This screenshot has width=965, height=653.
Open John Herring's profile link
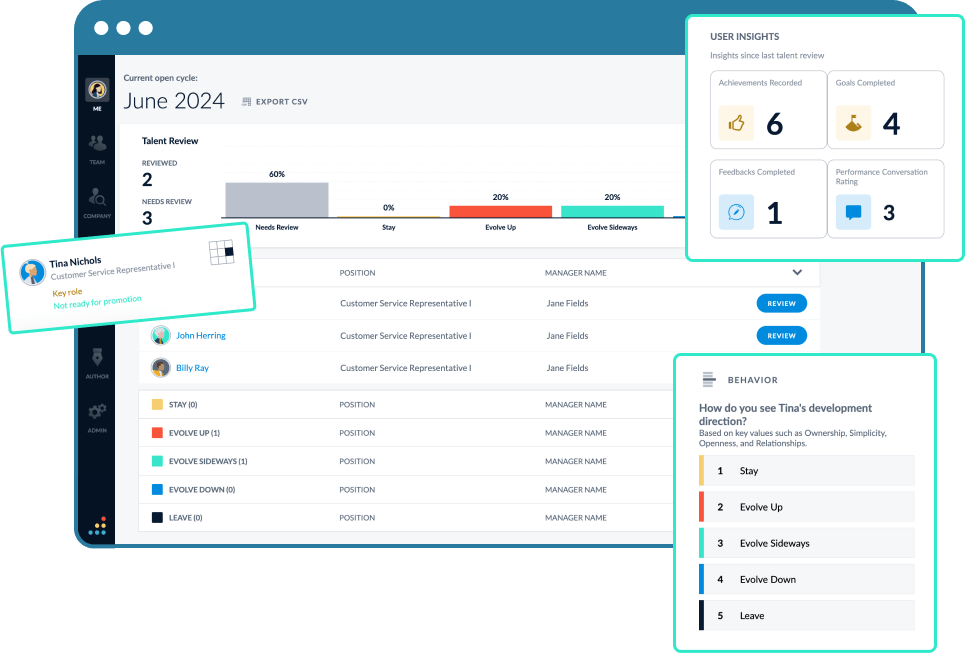pos(201,336)
